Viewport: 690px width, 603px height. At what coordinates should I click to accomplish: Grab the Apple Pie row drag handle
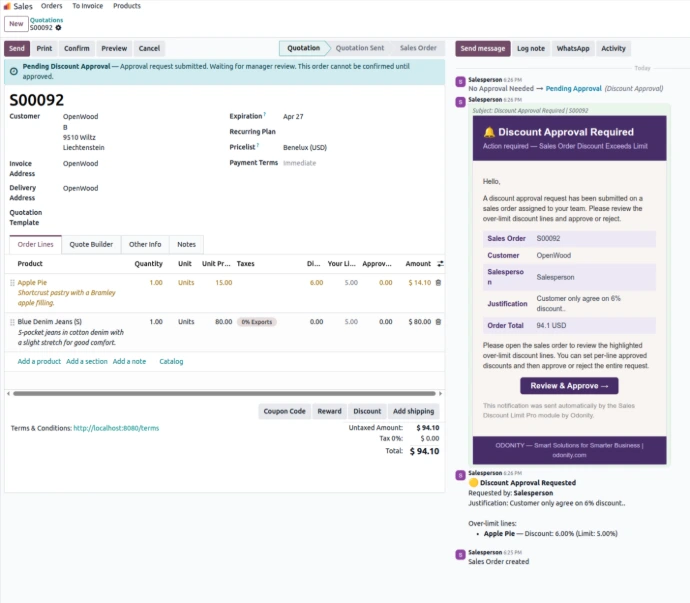tap(11, 283)
